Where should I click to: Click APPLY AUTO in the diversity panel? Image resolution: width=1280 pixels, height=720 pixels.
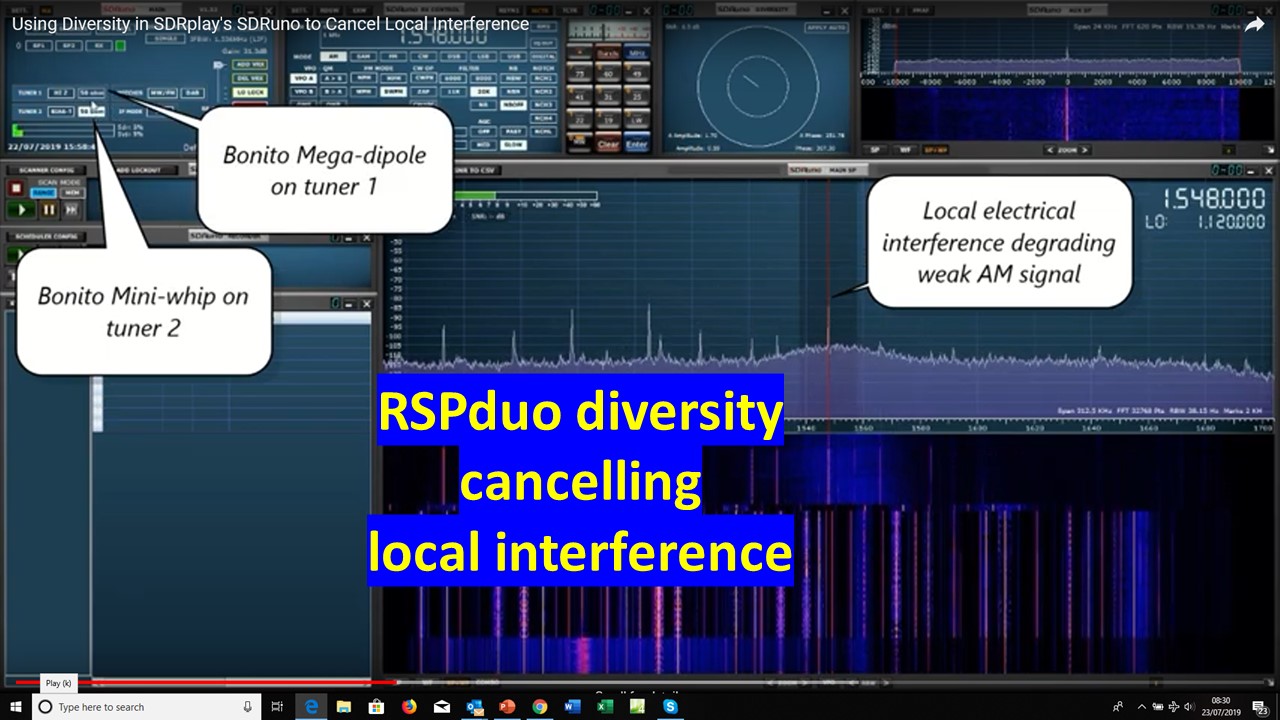pyautogui.click(x=827, y=27)
